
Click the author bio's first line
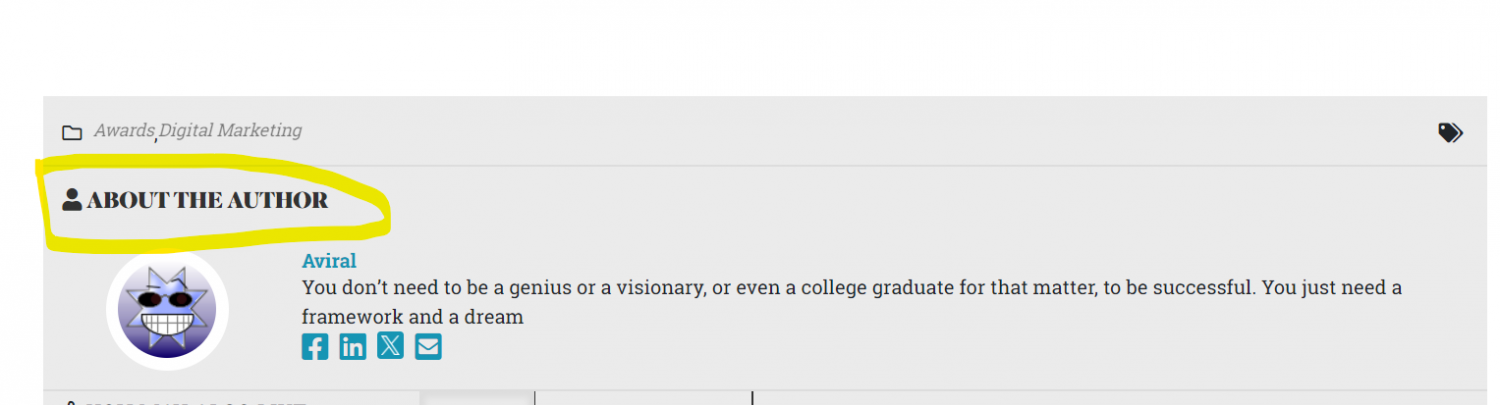852,288
